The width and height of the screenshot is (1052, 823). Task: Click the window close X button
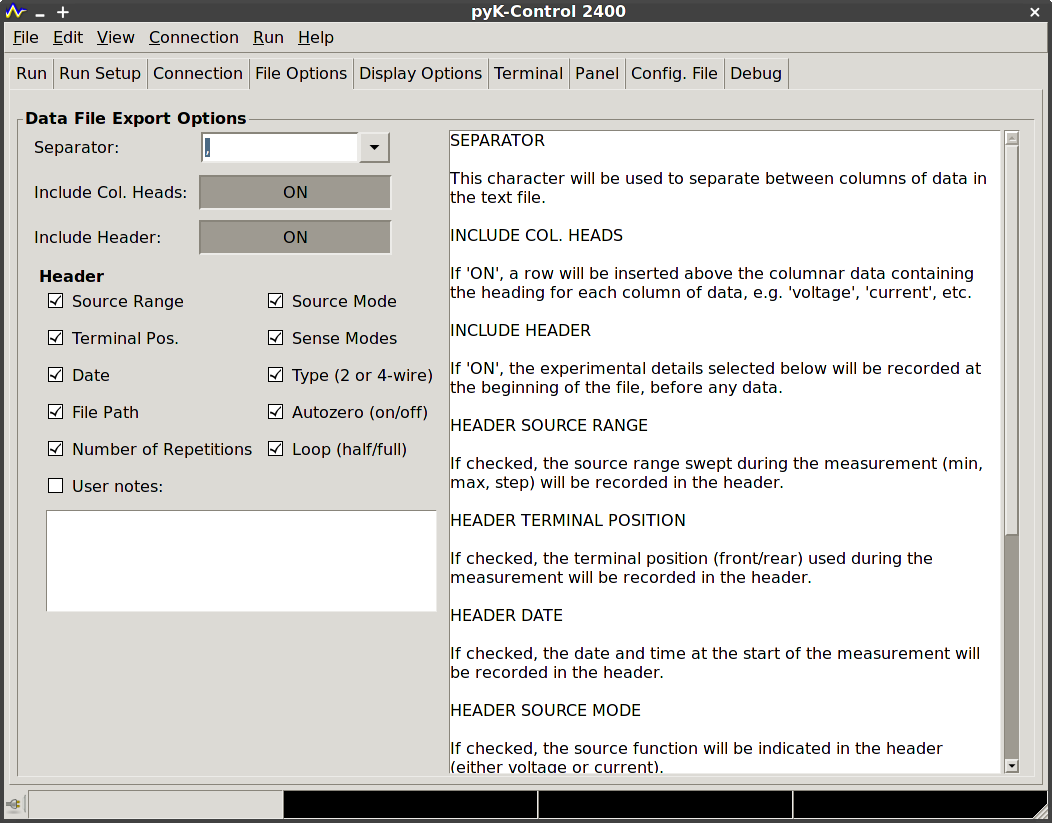1035,12
